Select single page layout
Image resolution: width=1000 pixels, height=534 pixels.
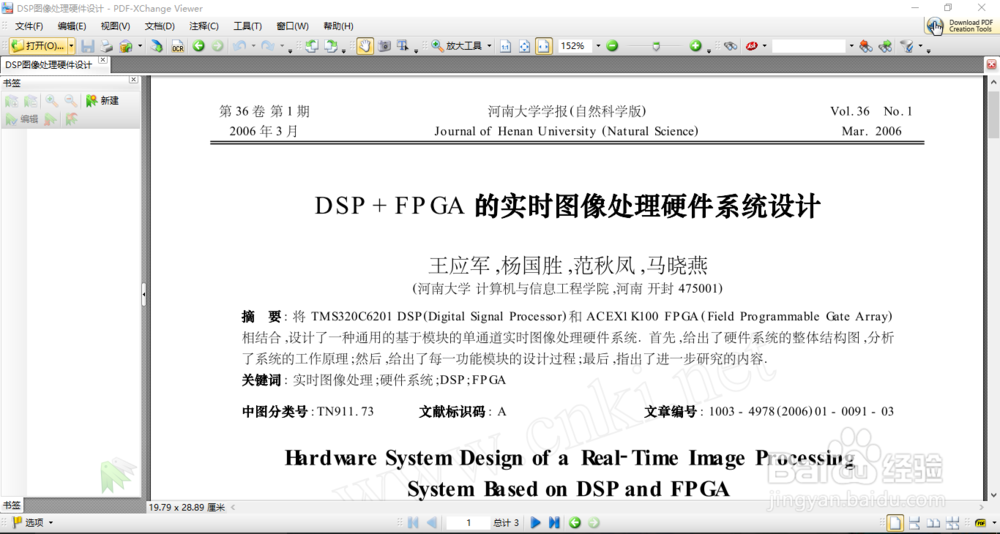895,523
